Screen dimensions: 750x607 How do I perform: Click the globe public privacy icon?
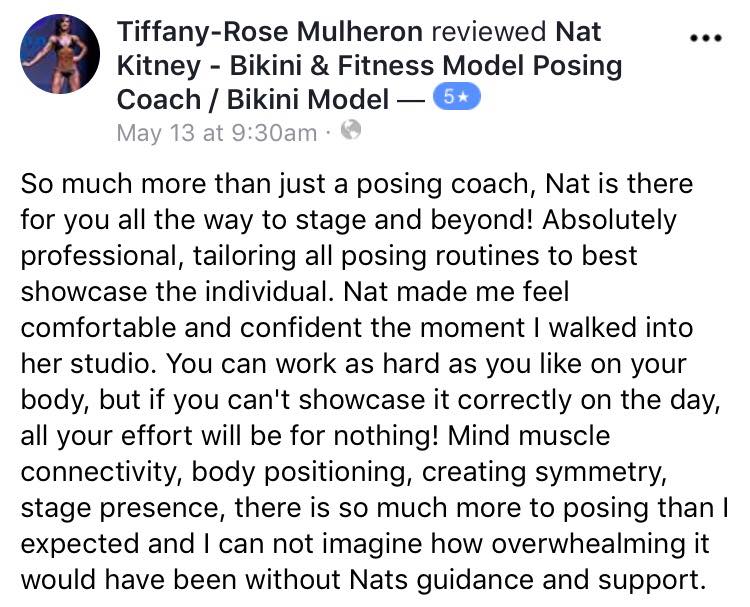tap(351, 130)
